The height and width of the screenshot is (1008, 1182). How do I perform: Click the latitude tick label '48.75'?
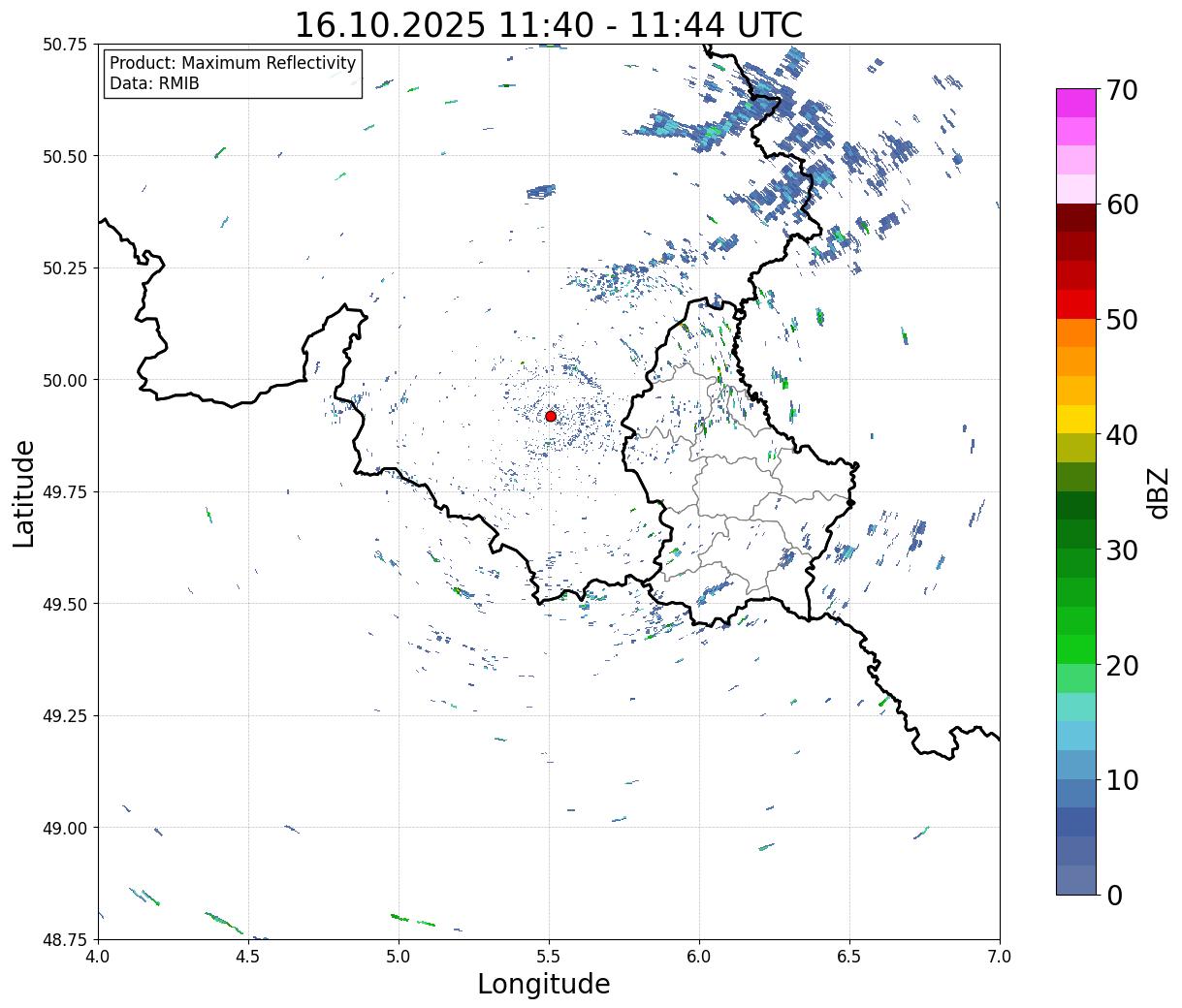(x=64, y=939)
